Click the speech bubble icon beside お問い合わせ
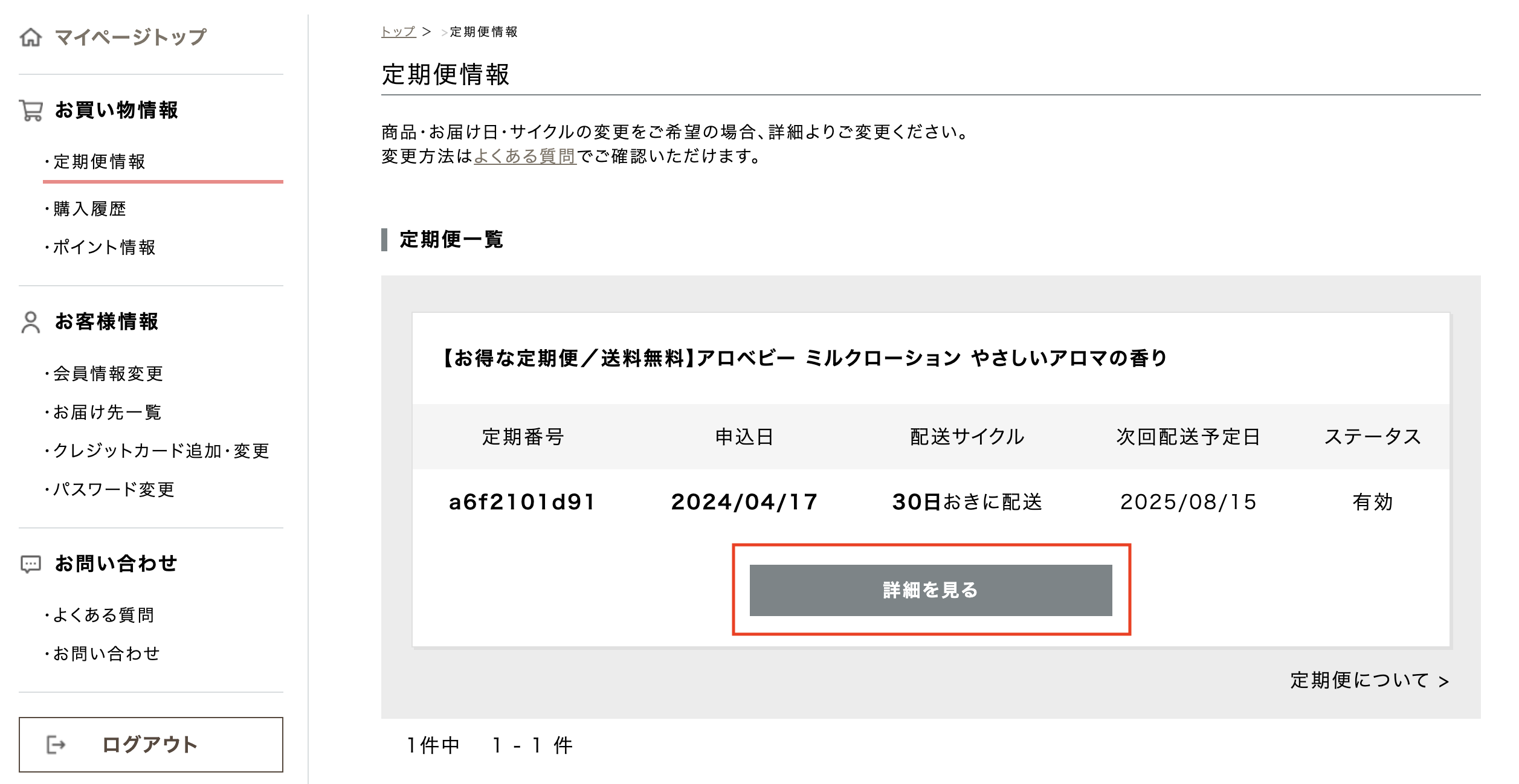This screenshot has width=1519, height=784. point(31,564)
